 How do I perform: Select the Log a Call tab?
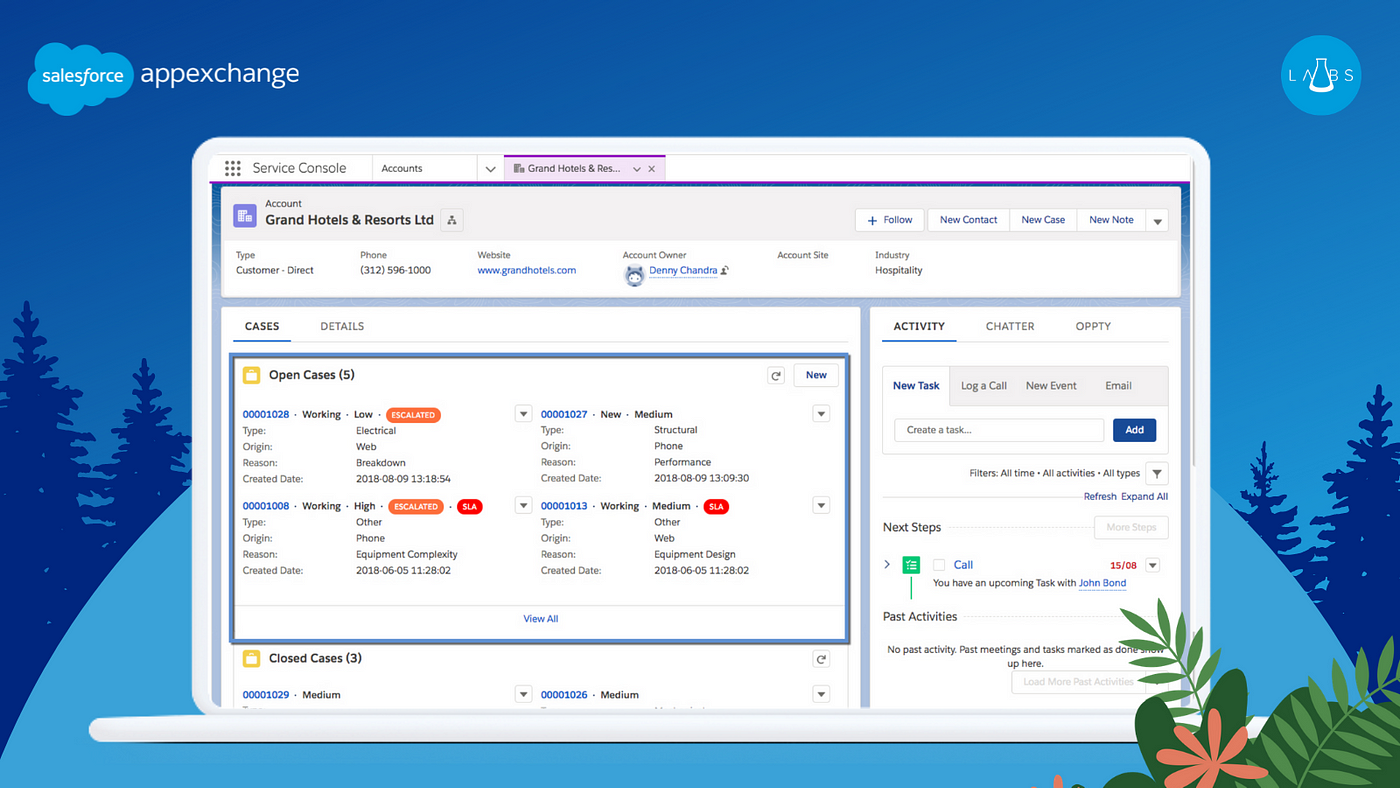point(984,386)
